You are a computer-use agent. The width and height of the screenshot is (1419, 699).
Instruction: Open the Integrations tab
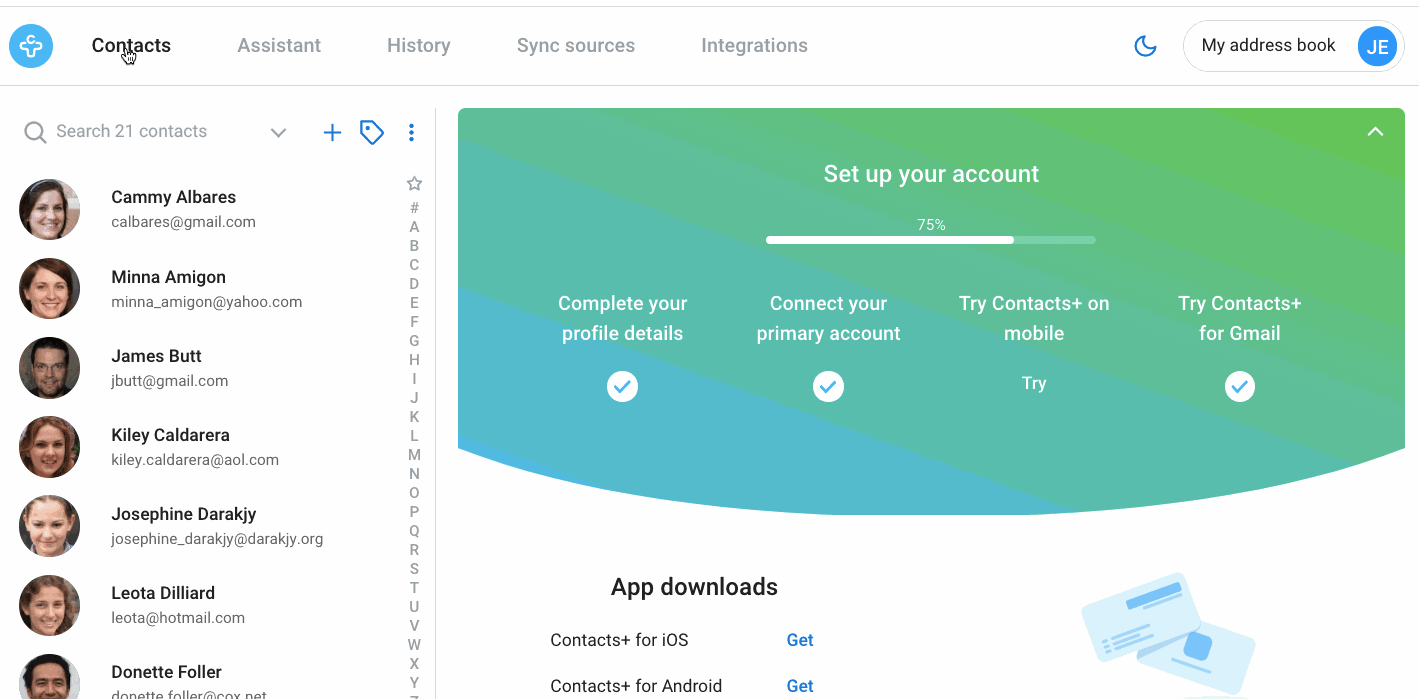[x=754, y=45]
